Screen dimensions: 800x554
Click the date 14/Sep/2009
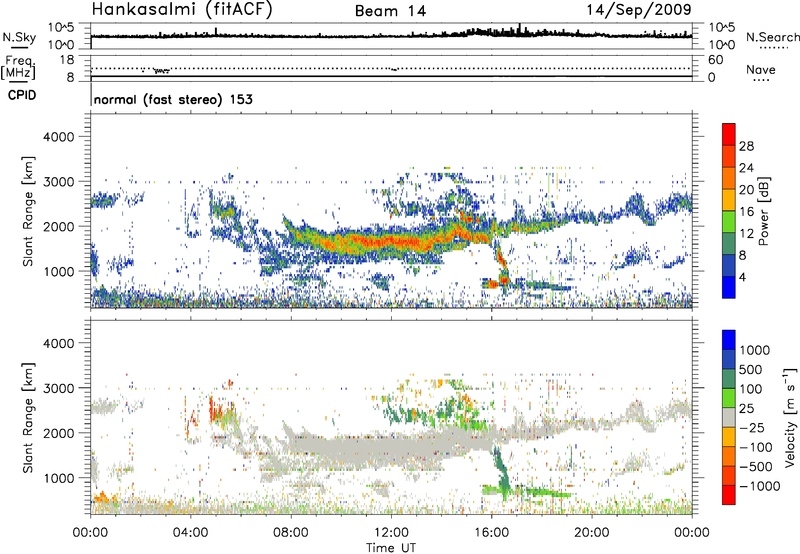(x=639, y=10)
